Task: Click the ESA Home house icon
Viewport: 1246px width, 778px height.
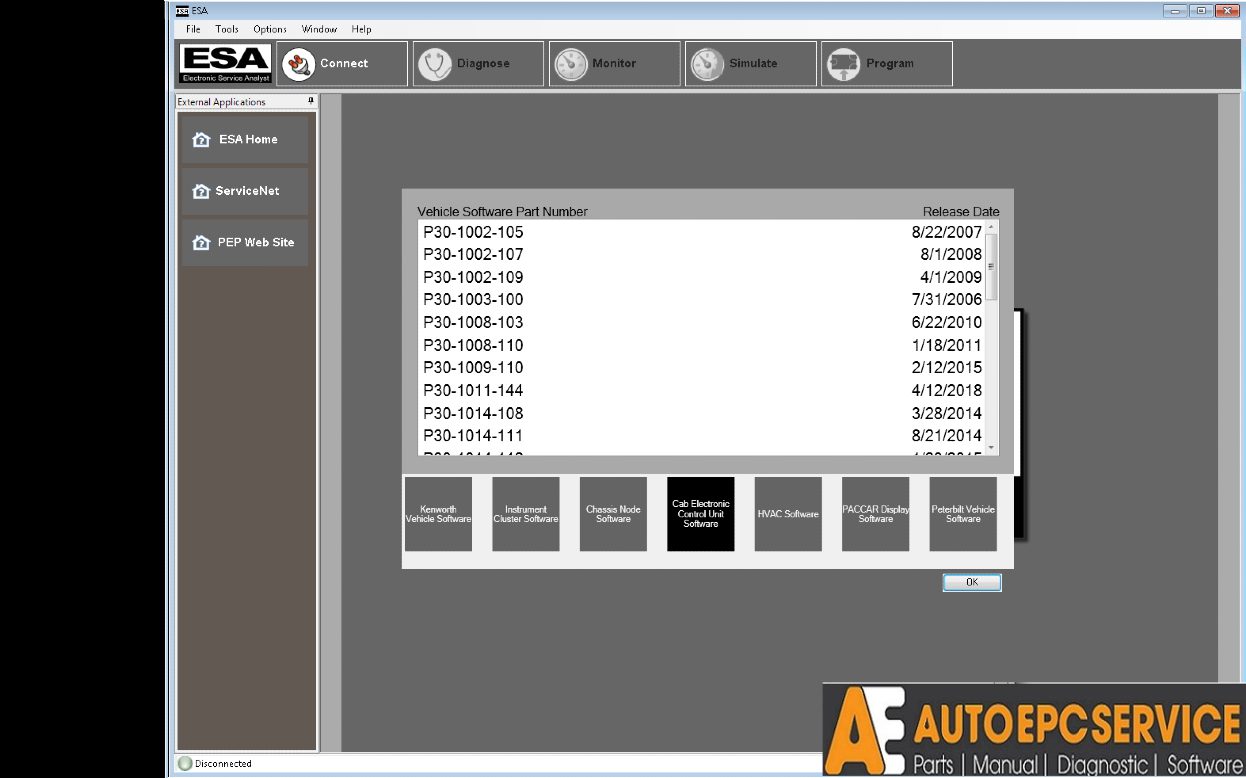Action: (x=201, y=140)
